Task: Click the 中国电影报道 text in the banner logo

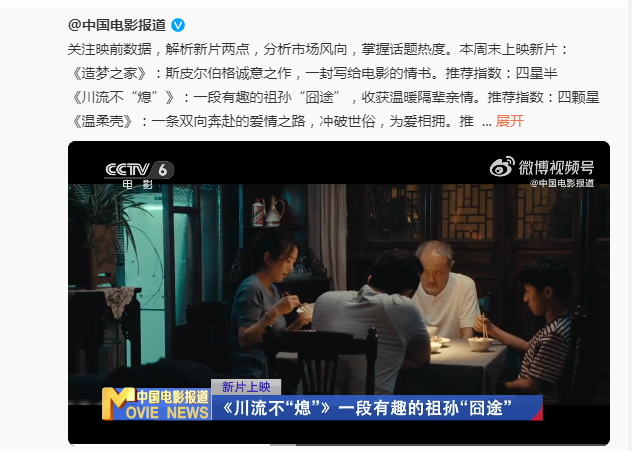Action: pyautogui.click(x=173, y=397)
